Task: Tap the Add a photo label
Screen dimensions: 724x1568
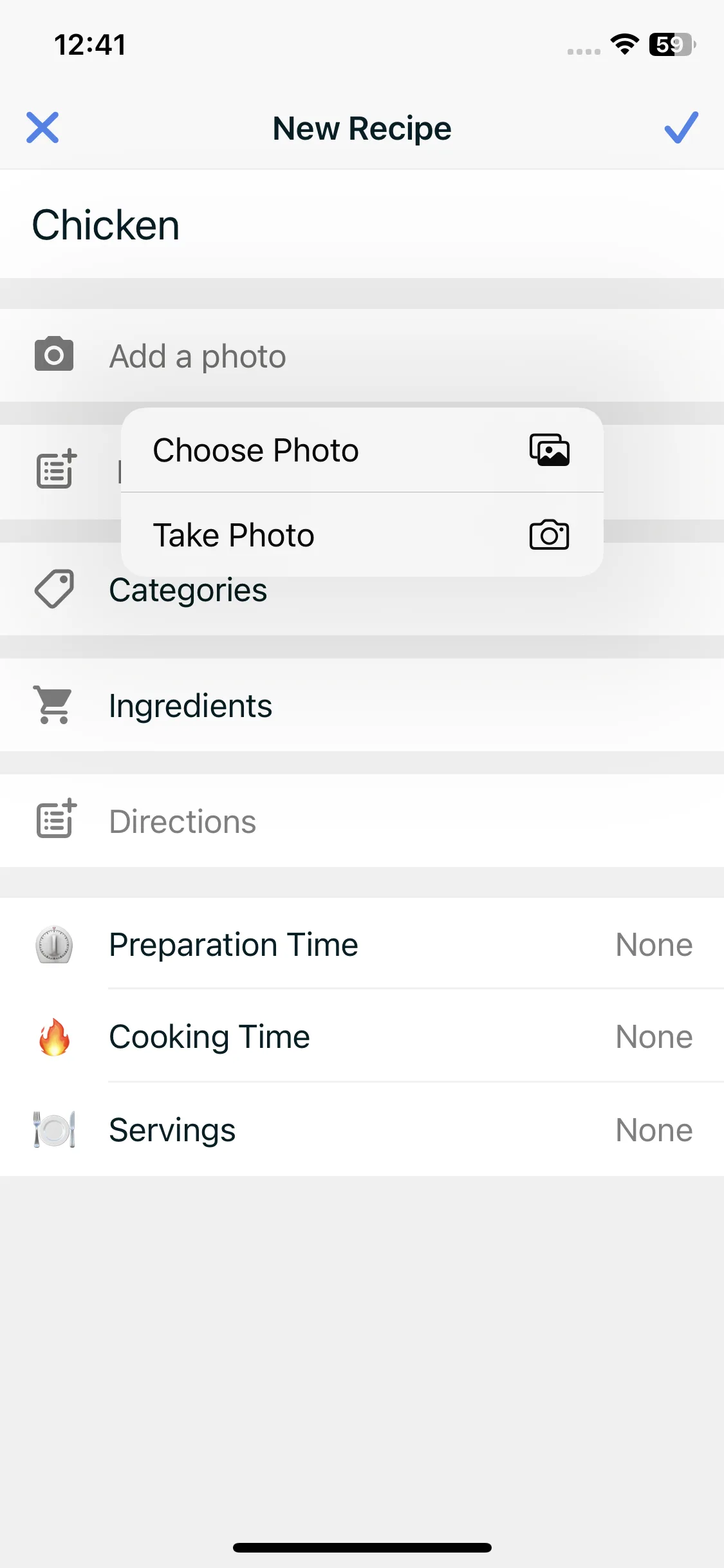Action: [198, 357]
